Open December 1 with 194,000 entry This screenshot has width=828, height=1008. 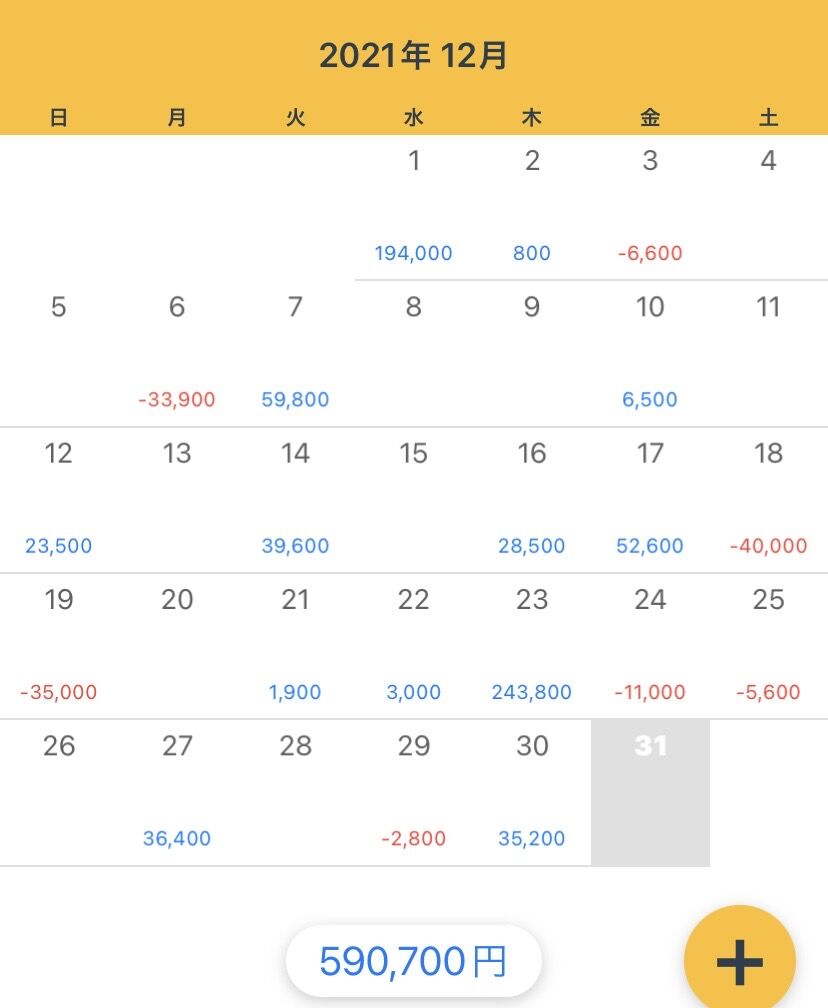point(414,207)
